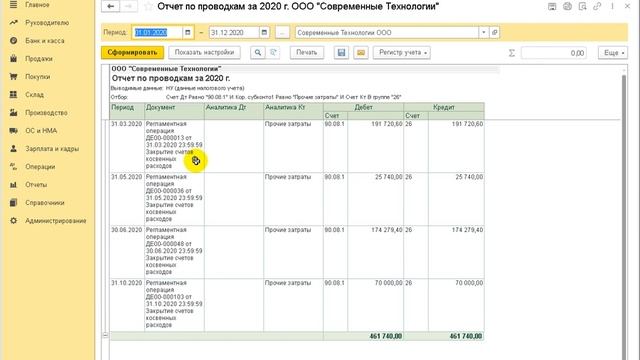Click the period selection ellipsis button
Screen dimensions: 640x360
coord(282,33)
